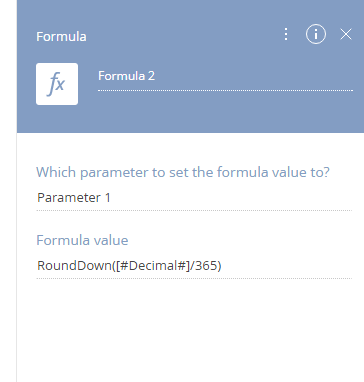Image resolution: width=364 pixels, height=382 pixels.
Task: Click the blue header background below caption
Action: (190, 118)
